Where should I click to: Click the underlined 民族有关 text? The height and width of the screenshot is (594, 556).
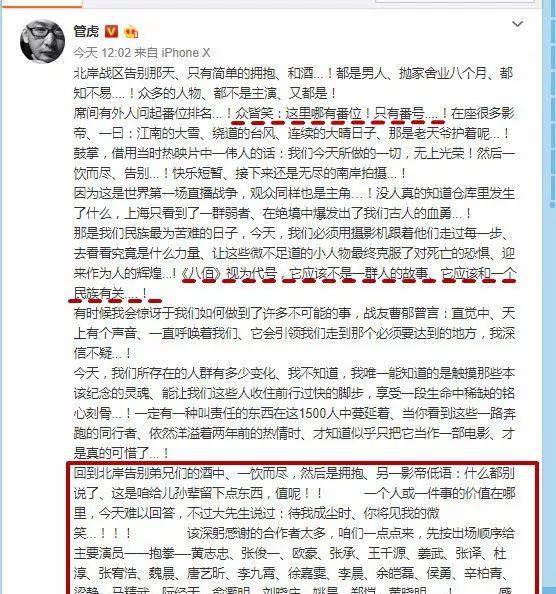99,293
